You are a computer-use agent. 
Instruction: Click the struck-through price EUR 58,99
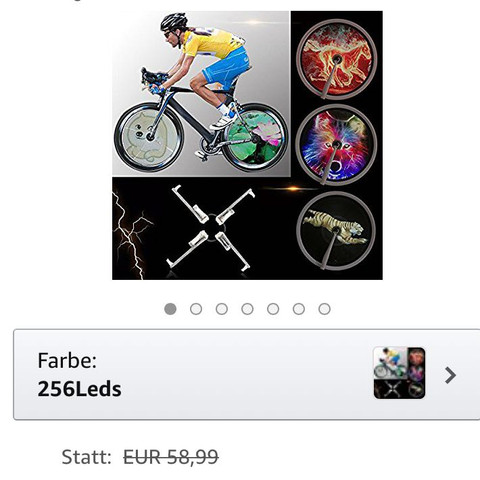click(x=171, y=457)
